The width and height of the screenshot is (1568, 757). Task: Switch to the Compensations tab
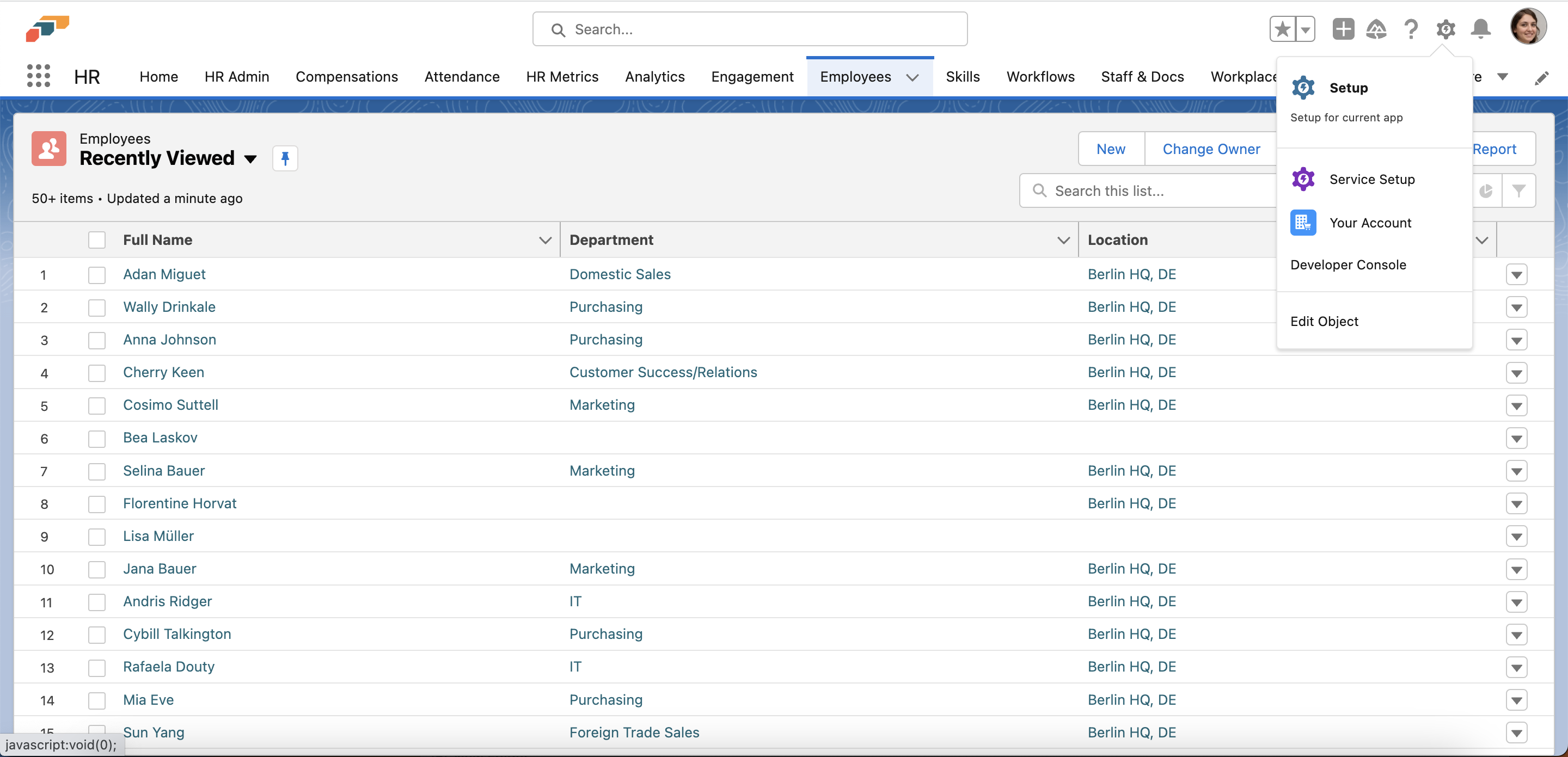pos(346,77)
